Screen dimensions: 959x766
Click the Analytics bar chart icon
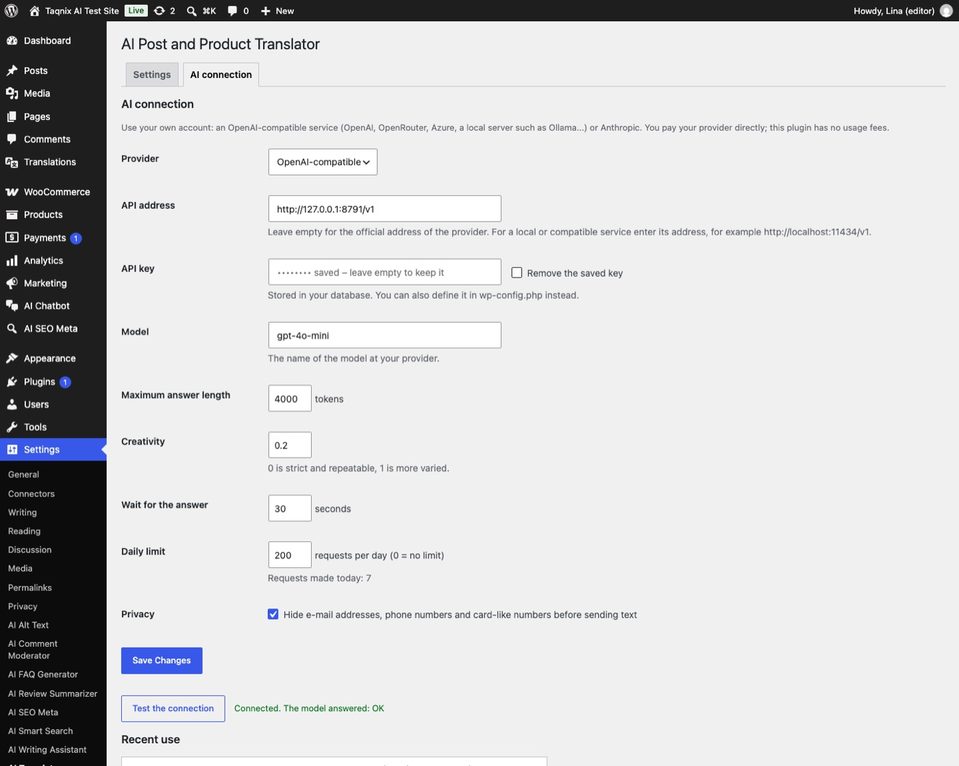click(x=12, y=260)
